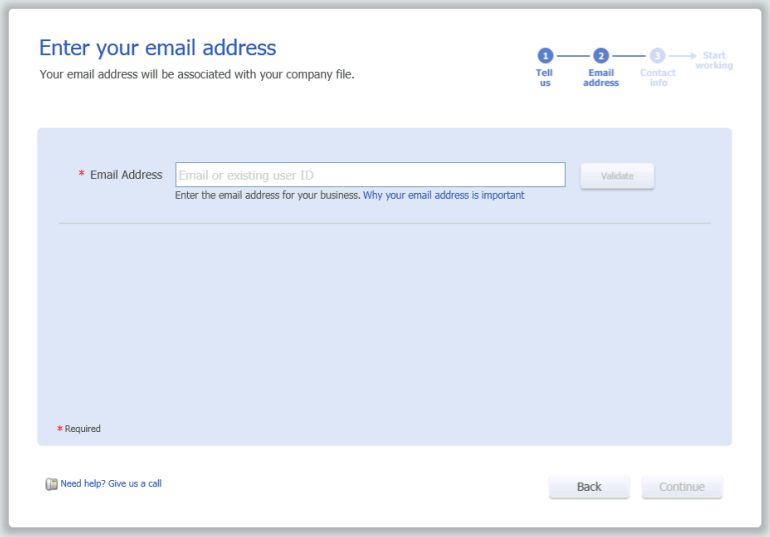Click the red asterisk next to Required
The height and width of the screenshot is (537, 770).
point(60,429)
